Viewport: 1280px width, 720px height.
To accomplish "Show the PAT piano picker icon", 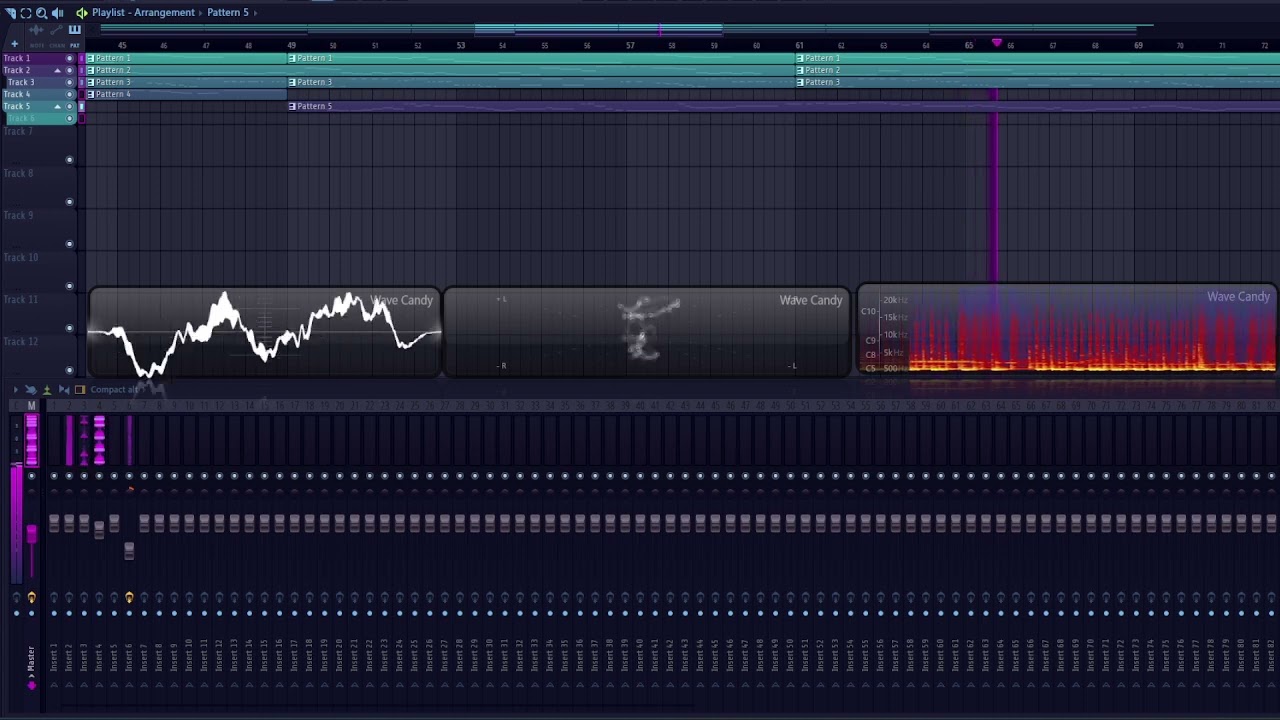I will 74,30.
